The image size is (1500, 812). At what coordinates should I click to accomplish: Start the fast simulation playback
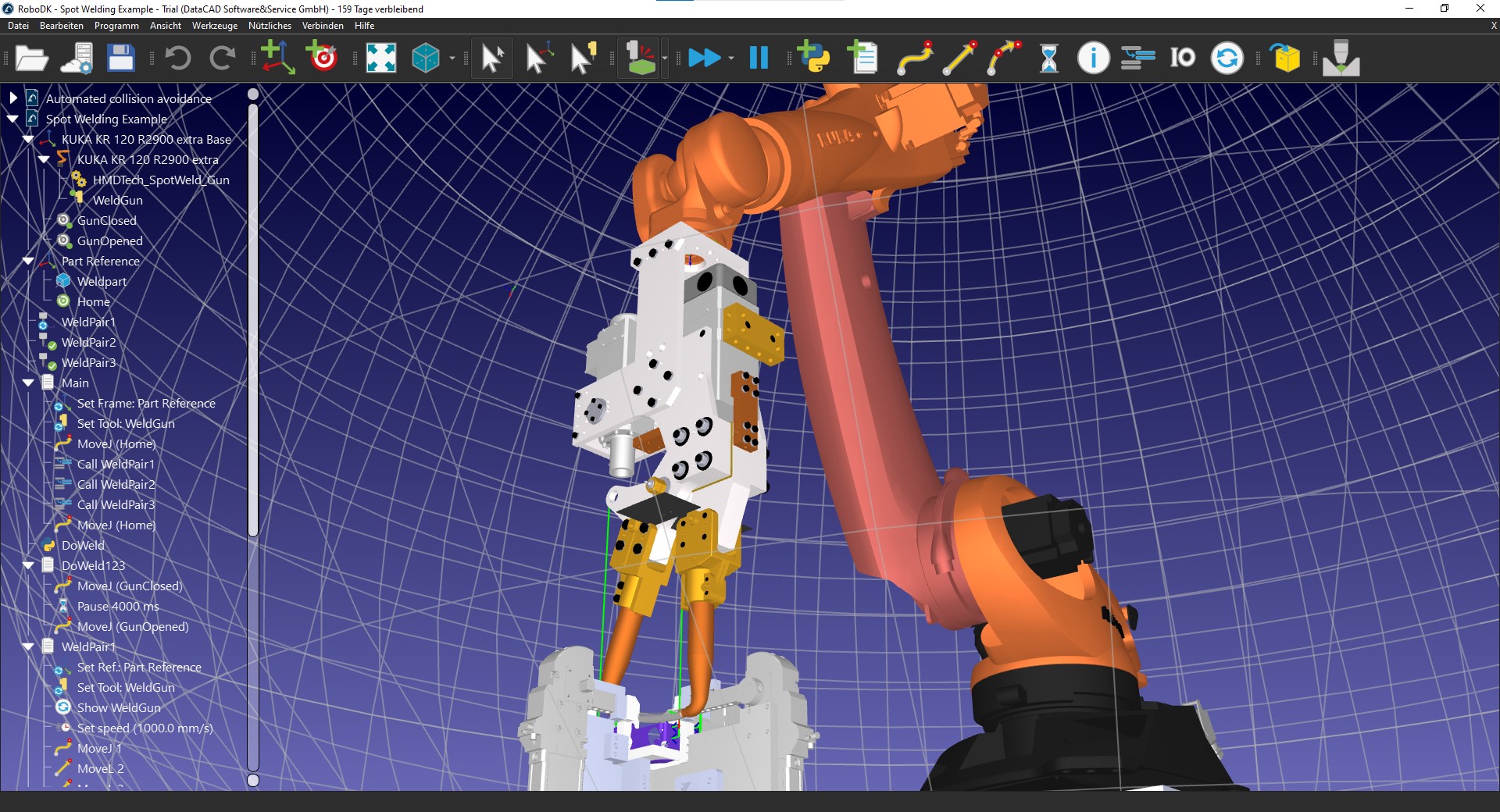pos(705,58)
